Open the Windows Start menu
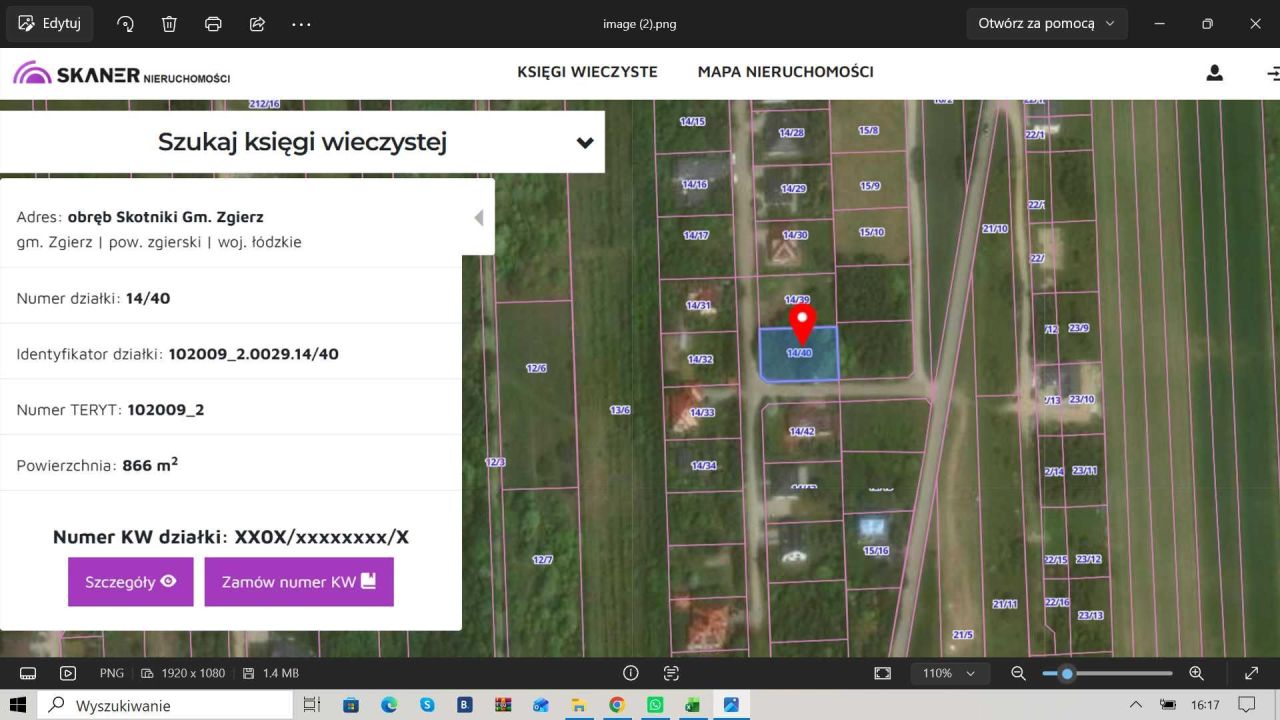1280x720 pixels. [17, 705]
